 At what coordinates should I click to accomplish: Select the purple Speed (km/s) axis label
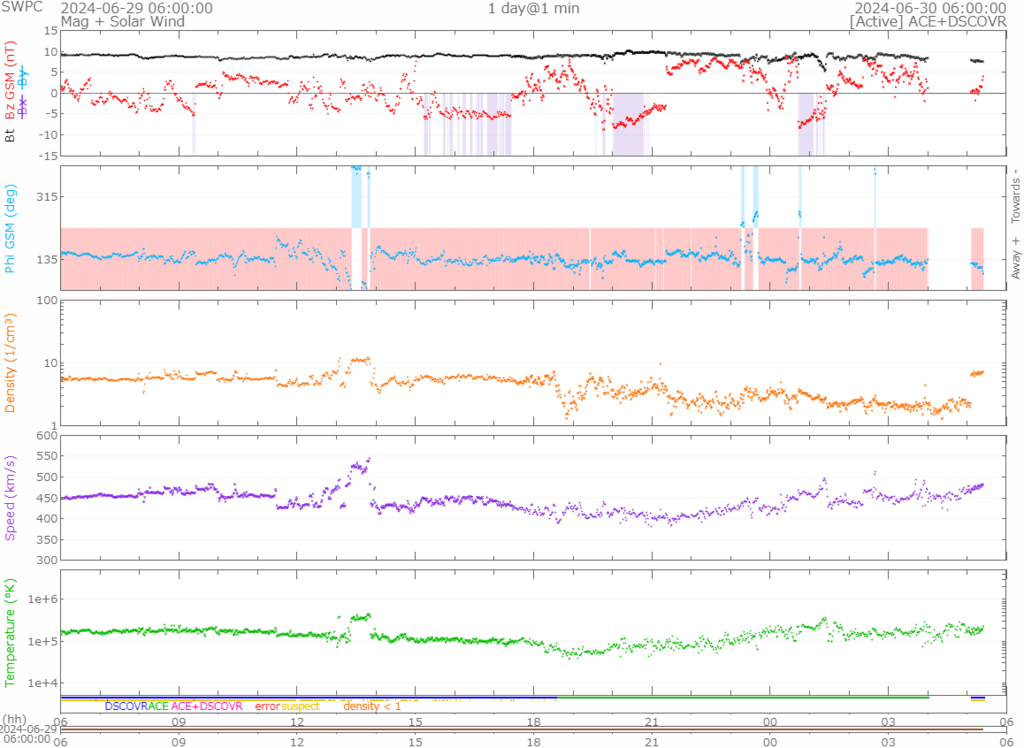[11, 497]
